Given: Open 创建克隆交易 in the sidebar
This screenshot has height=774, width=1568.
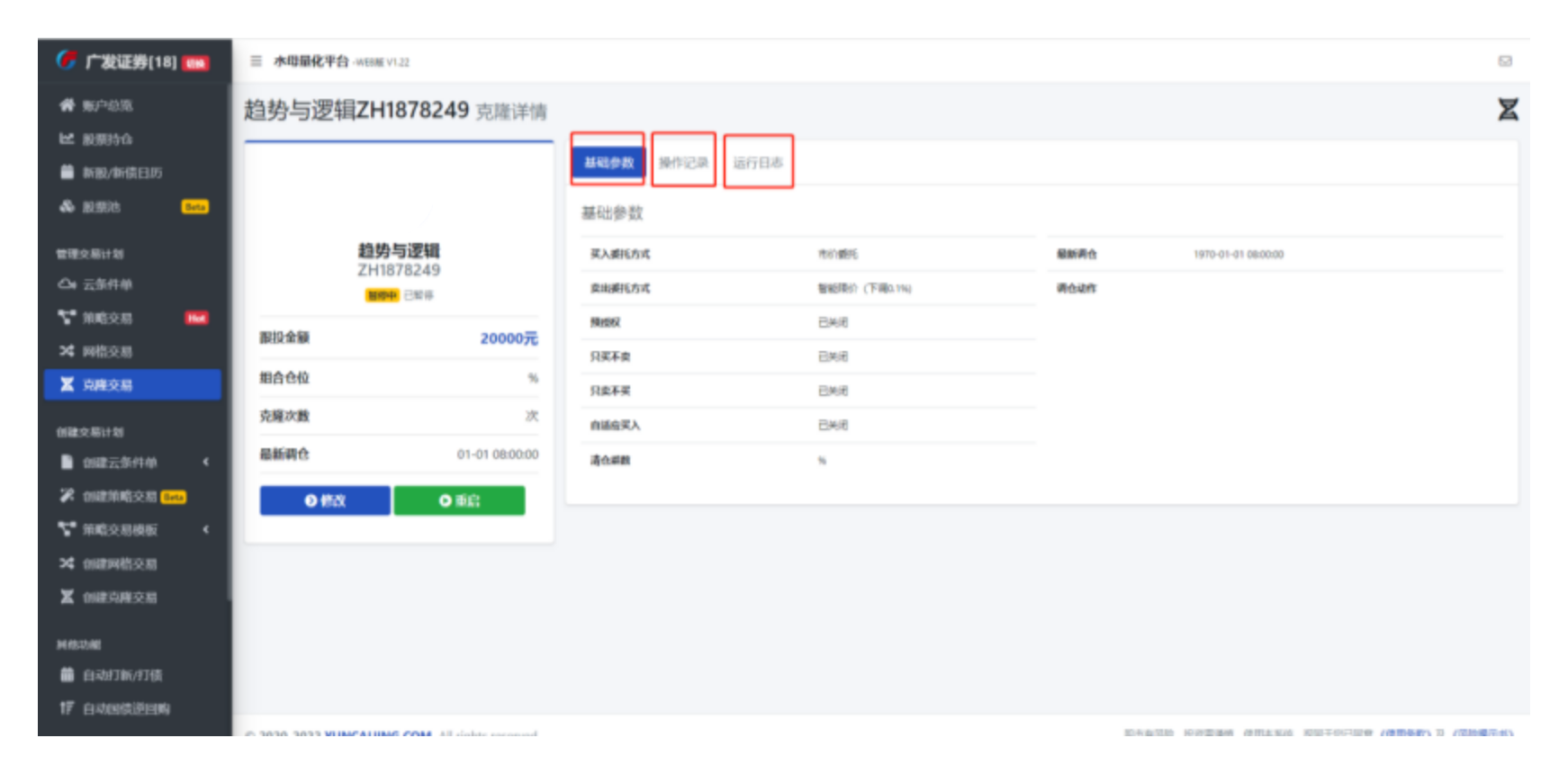Looking at the screenshot, I should pos(120,598).
